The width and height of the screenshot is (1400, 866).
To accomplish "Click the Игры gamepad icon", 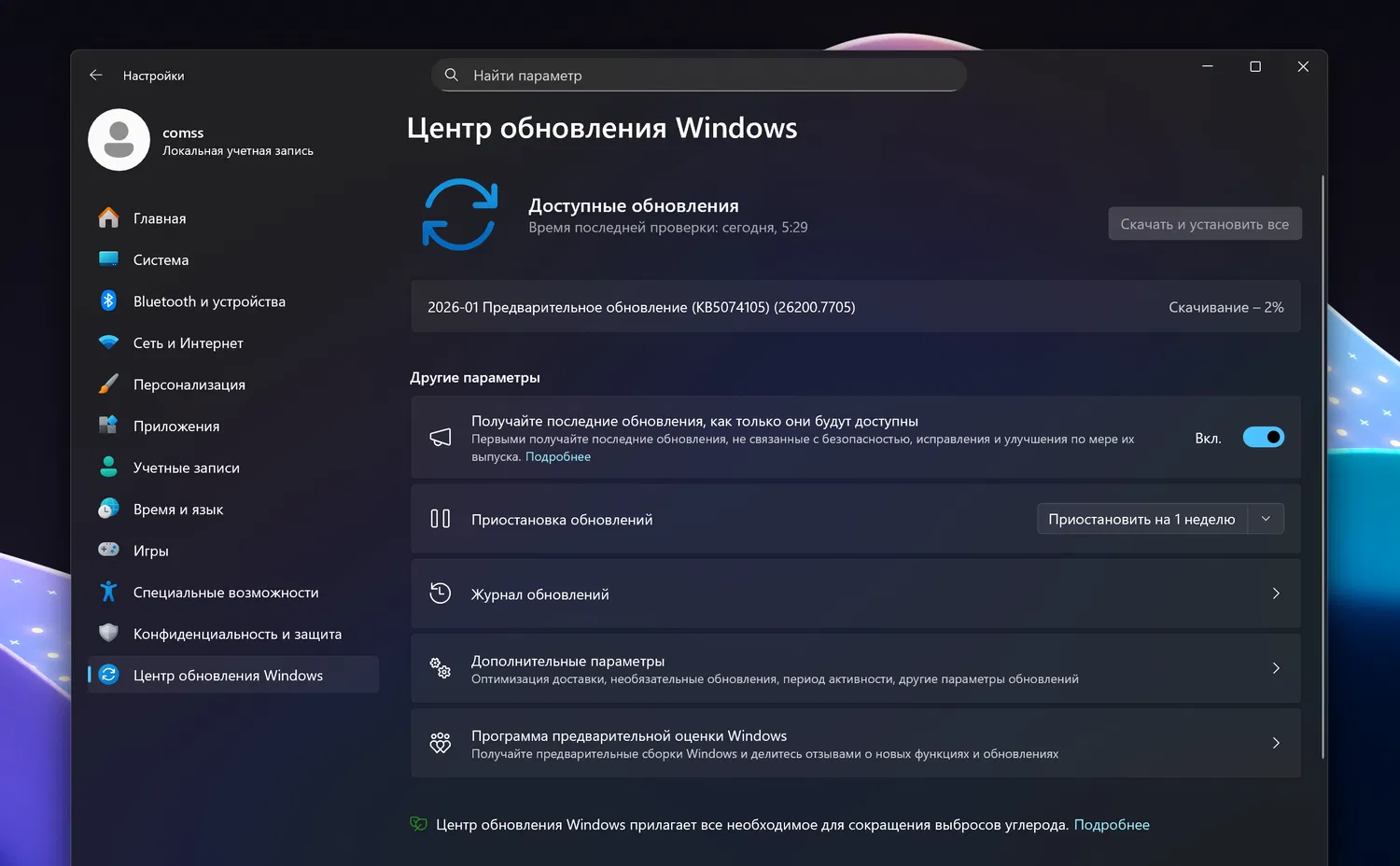I will click(108, 550).
